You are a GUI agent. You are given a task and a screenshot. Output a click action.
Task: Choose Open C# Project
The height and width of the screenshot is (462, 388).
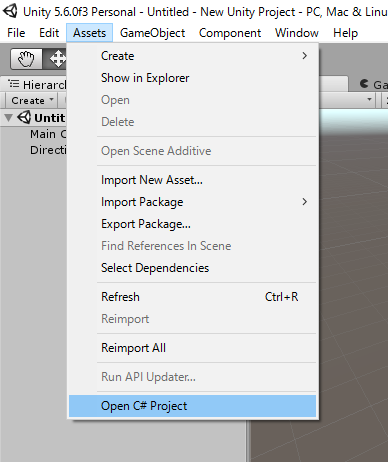192,406
